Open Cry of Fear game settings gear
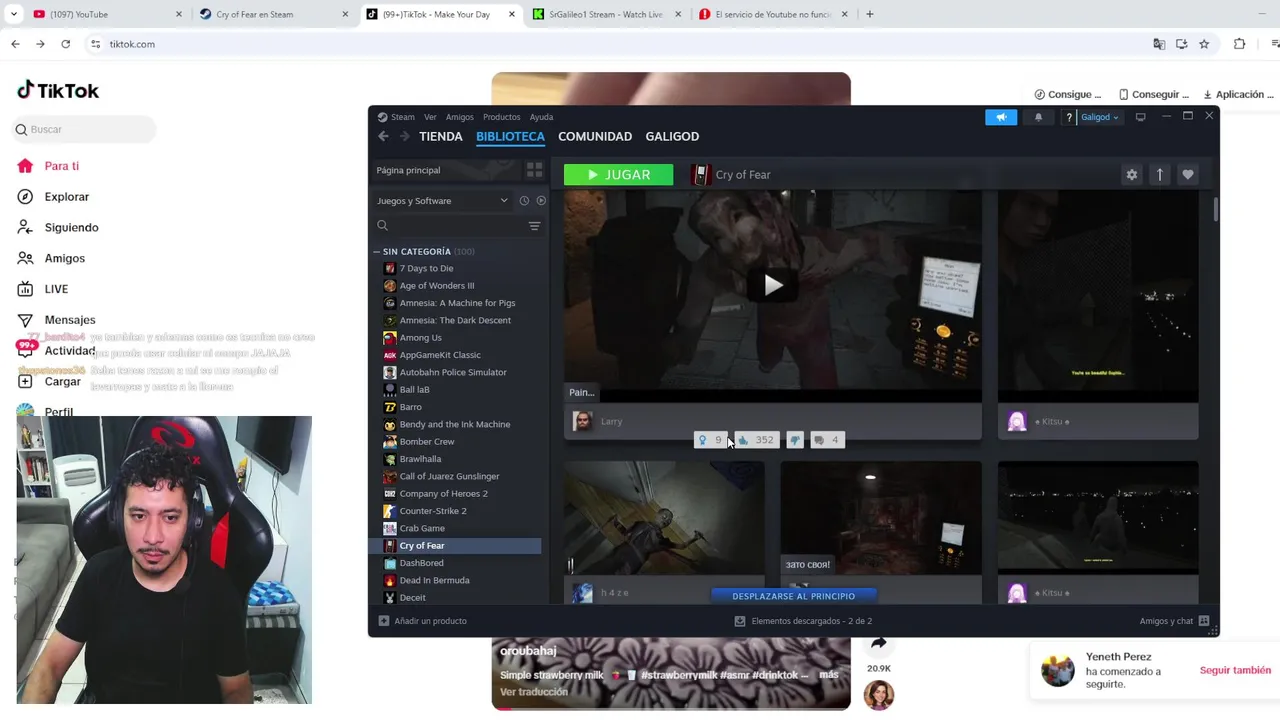 click(1132, 175)
